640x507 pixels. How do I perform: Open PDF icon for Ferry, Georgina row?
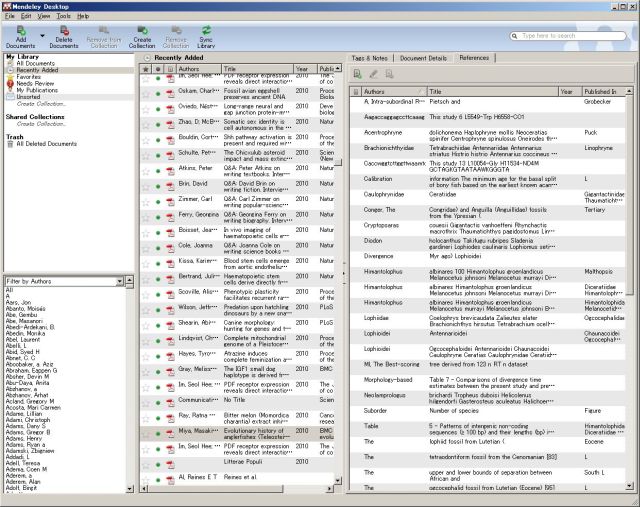(x=170, y=218)
